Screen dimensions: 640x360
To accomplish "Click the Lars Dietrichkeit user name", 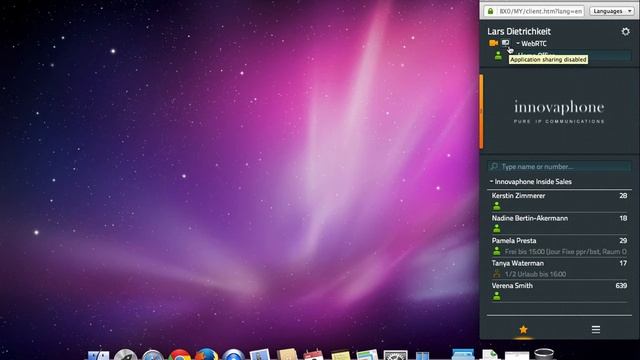I will tap(519, 31).
